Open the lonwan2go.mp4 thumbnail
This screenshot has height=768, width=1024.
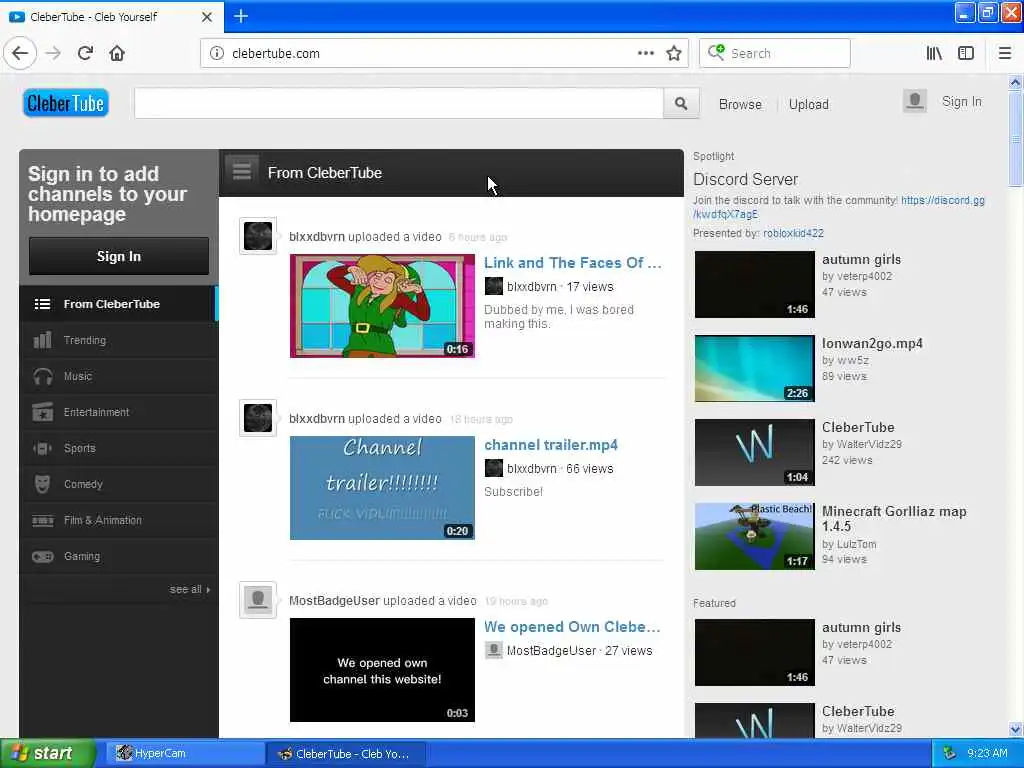click(754, 368)
